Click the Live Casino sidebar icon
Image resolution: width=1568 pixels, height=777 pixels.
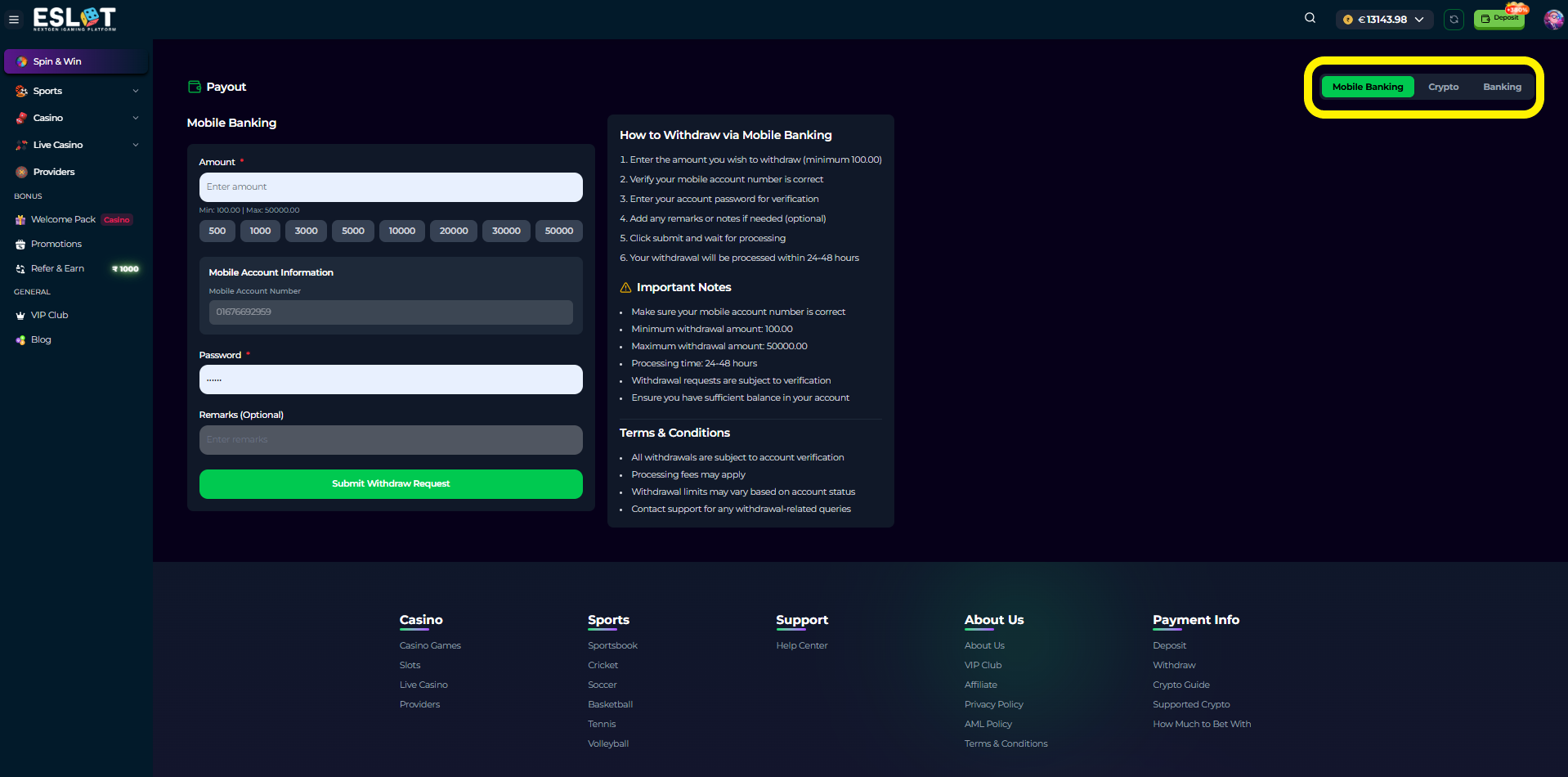21,145
